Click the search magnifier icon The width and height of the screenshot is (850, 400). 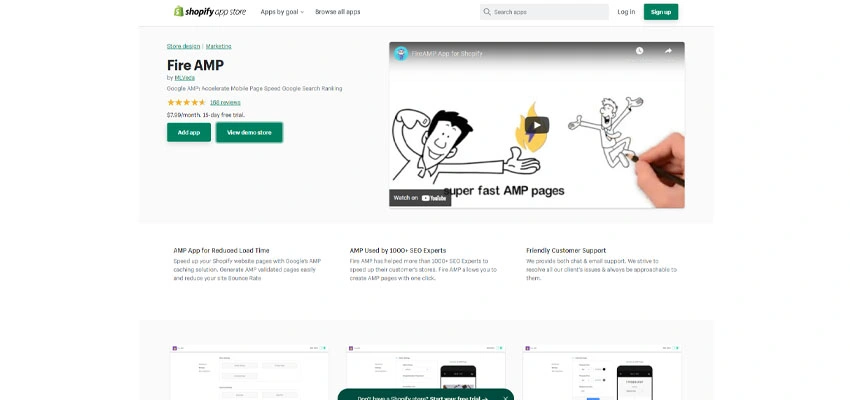coord(487,12)
